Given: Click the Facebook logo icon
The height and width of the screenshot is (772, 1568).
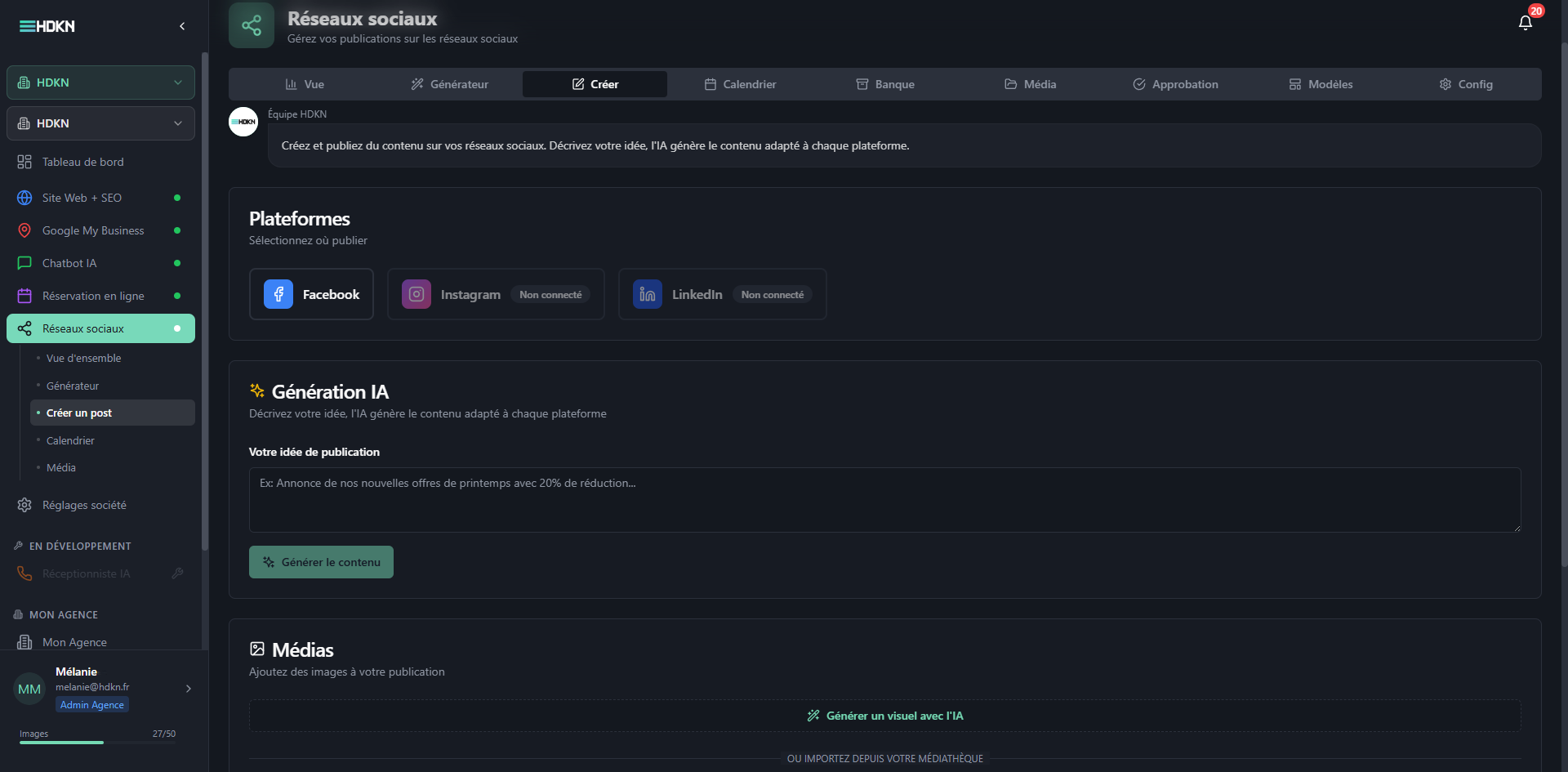Looking at the screenshot, I should [278, 294].
